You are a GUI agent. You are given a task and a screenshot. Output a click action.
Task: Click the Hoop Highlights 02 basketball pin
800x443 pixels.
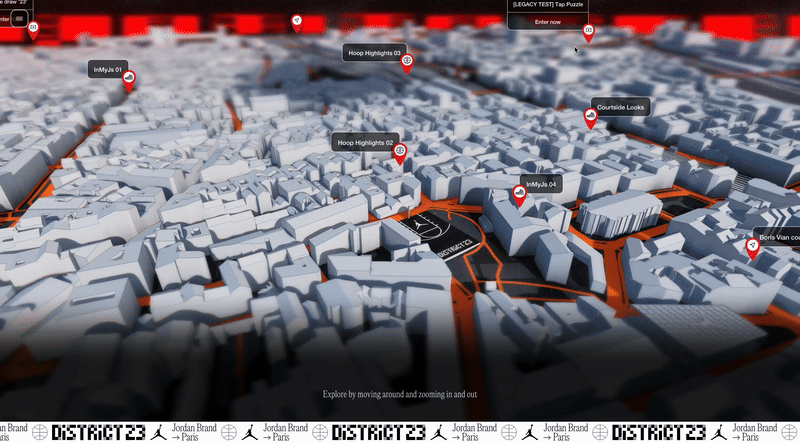[400, 153]
